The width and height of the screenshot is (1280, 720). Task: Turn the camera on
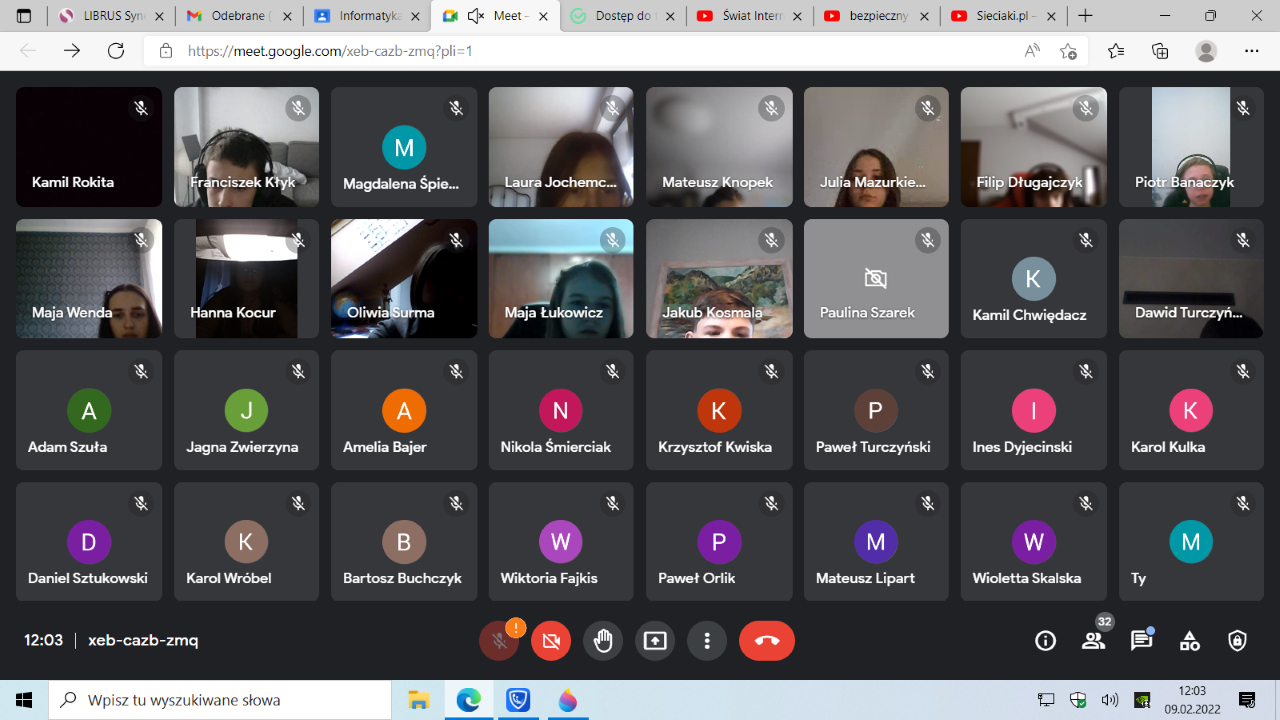(x=551, y=641)
